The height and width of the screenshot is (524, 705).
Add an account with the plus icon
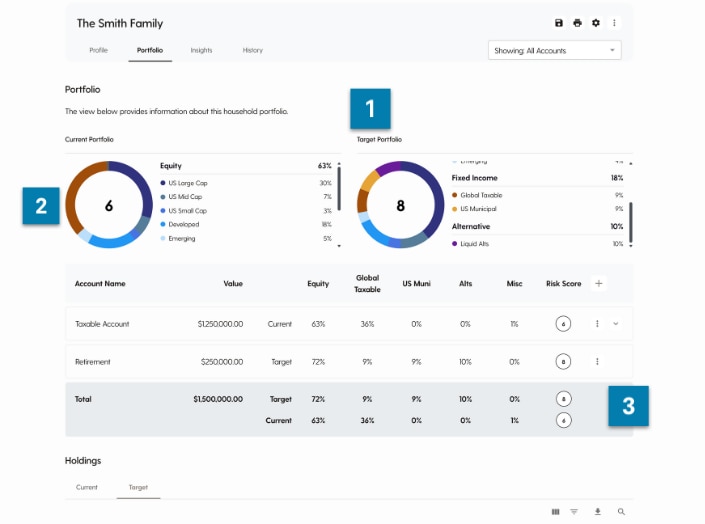[599, 284]
